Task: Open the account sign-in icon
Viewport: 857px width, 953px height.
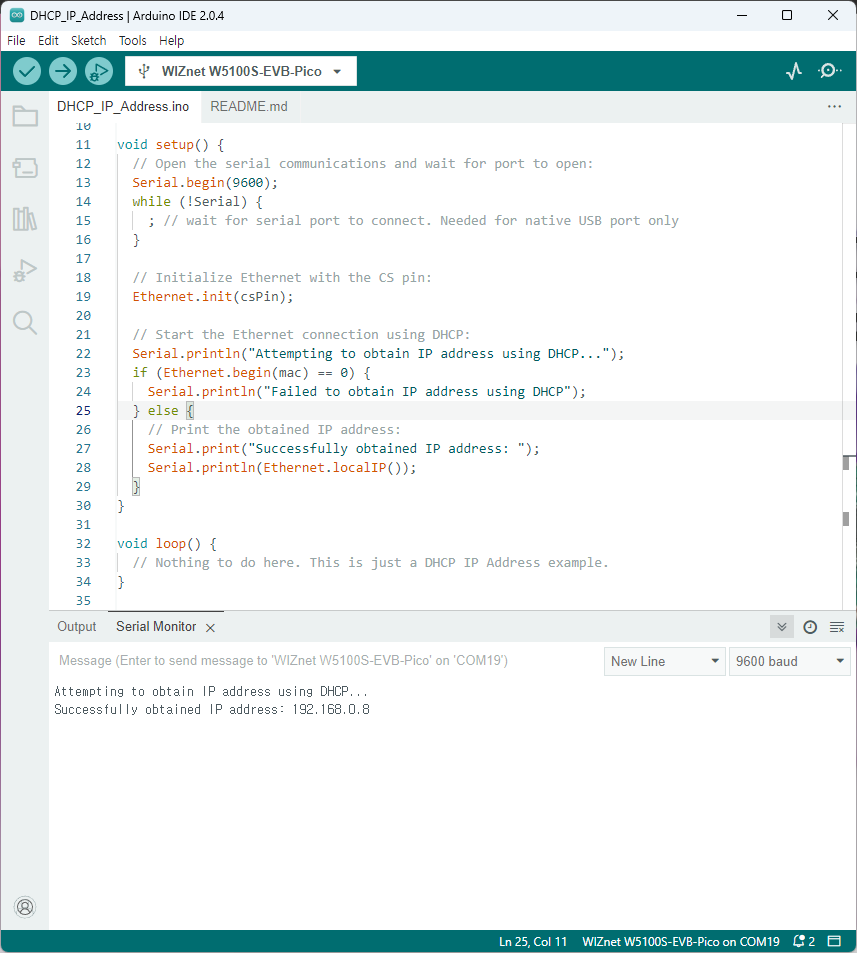Action: (x=25, y=907)
